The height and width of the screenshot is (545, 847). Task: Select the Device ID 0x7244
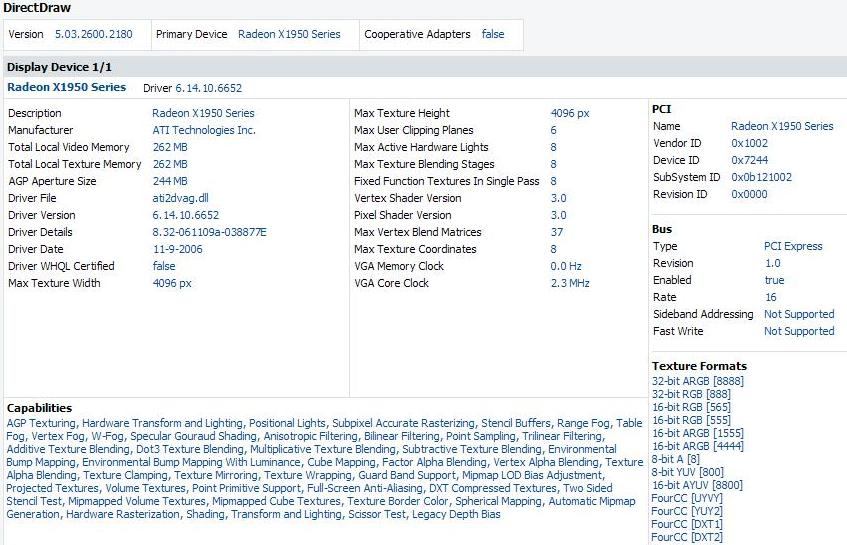click(x=749, y=160)
